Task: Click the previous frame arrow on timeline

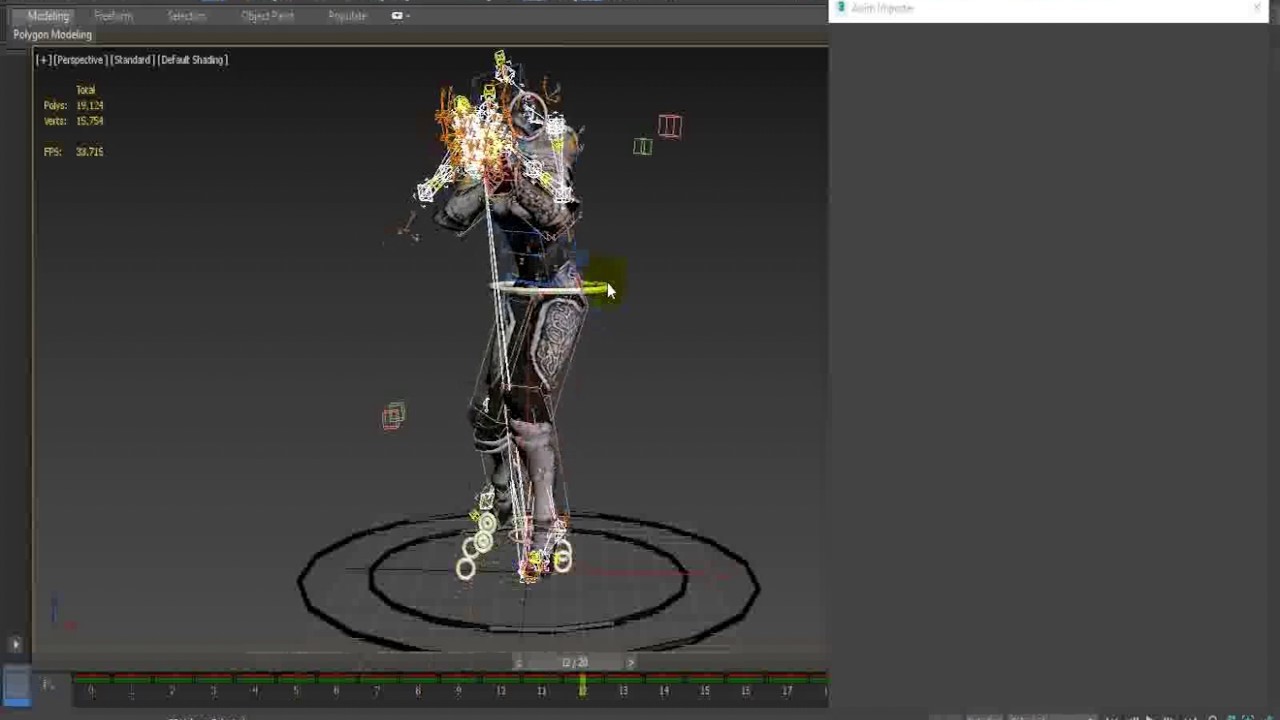Action: [x=518, y=662]
